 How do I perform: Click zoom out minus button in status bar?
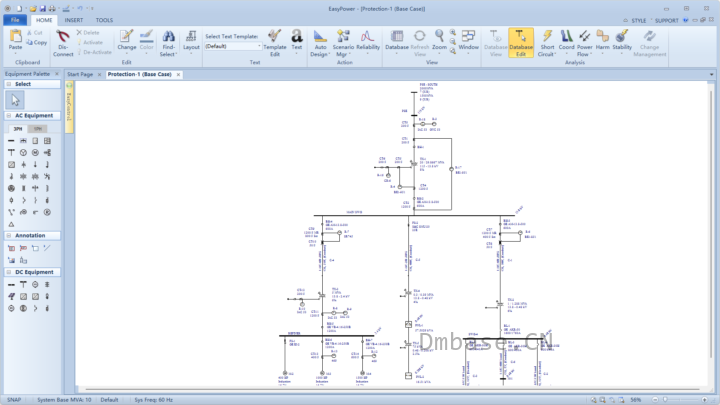click(655, 399)
